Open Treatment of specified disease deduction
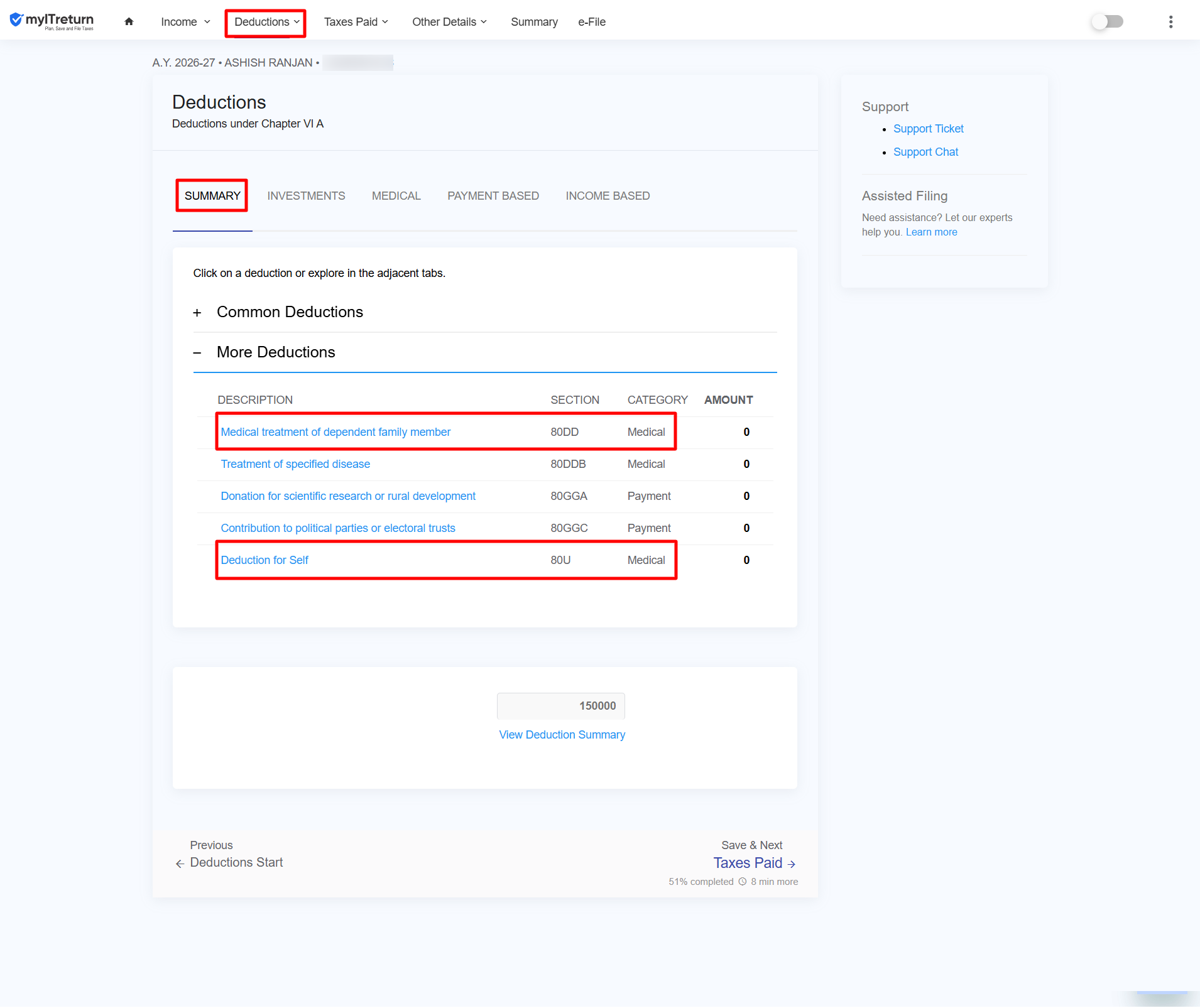The width and height of the screenshot is (1200, 1008). (x=295, y=464)
